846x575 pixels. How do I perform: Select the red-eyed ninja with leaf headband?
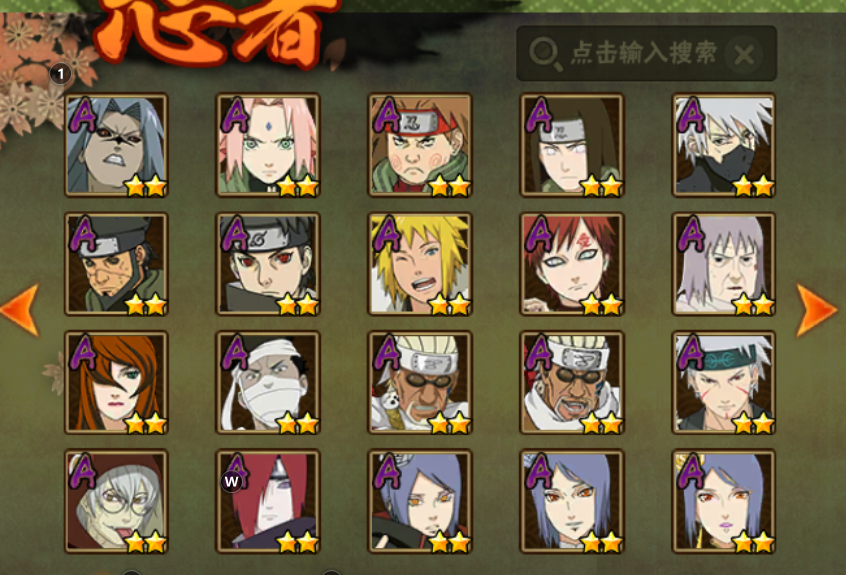[268, 264]
